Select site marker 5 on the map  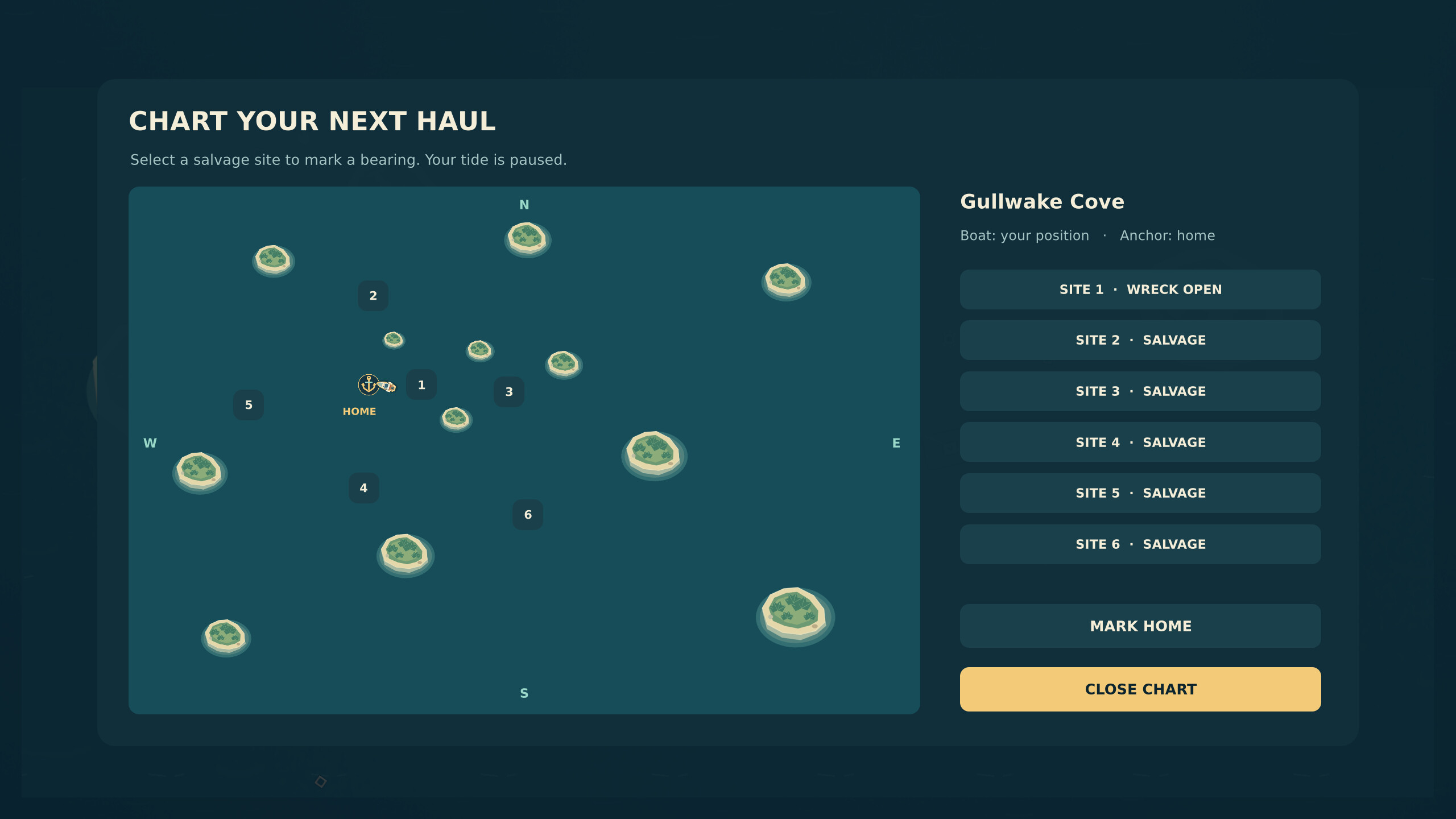click(249, 405)
